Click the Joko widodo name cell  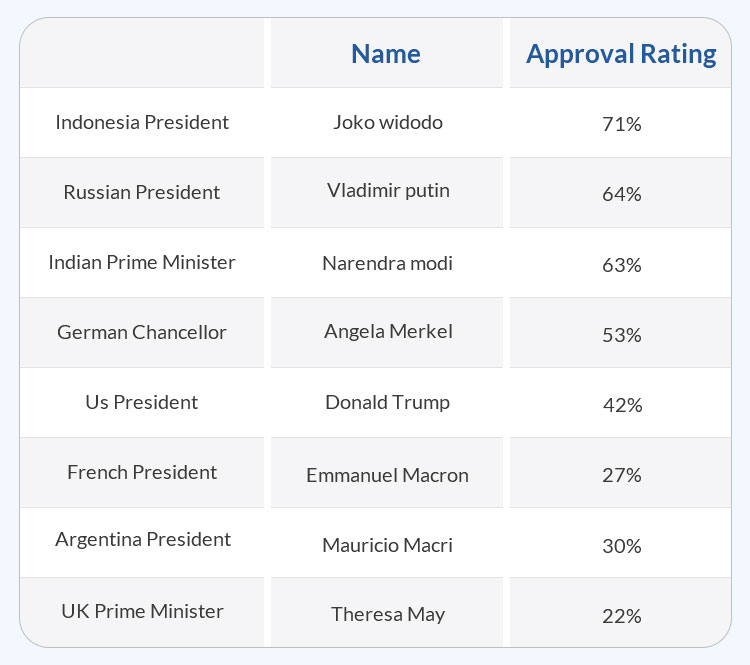coord(388,123)
